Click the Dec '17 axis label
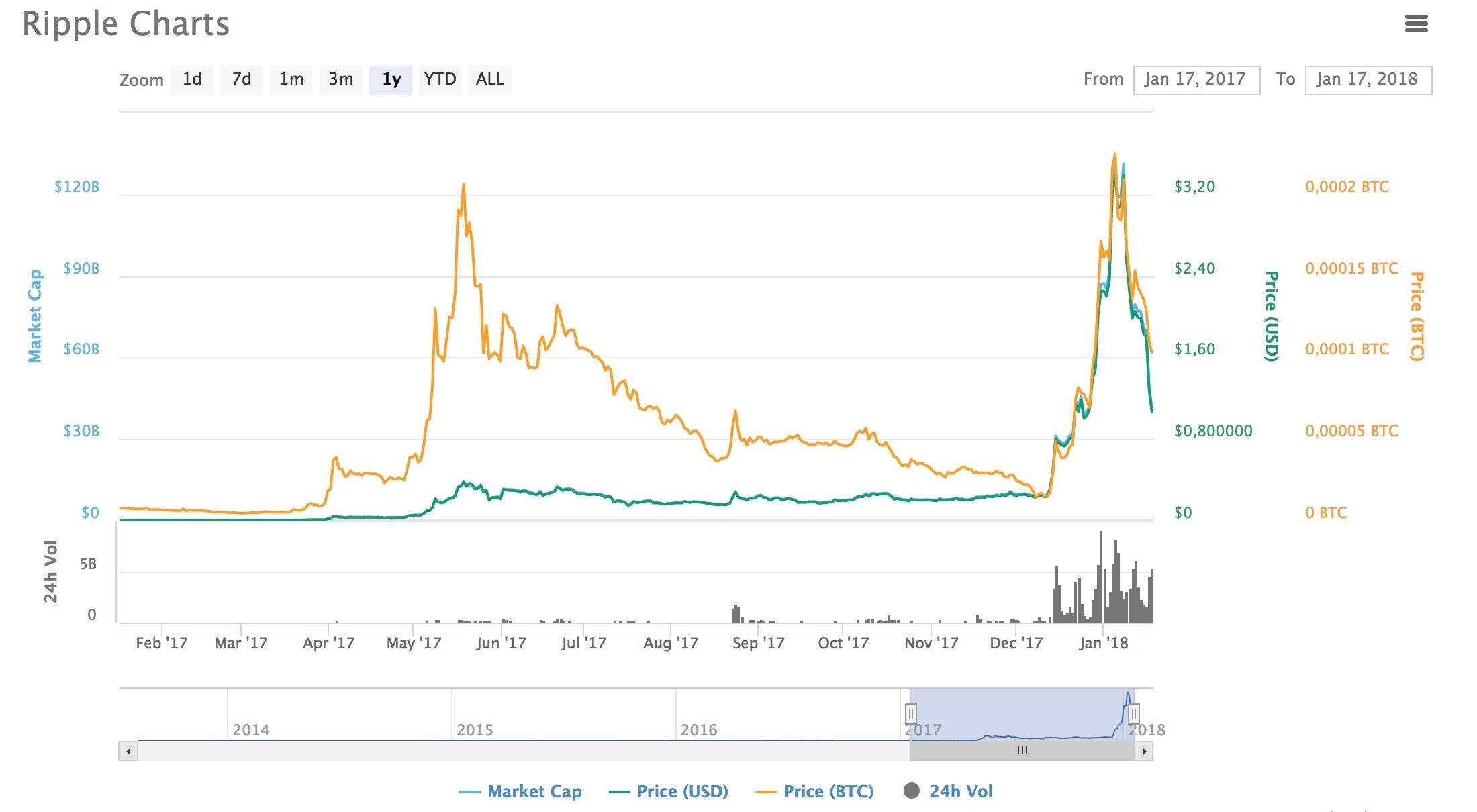The width and height of the screenshot is (1477, 812). pos(1016,643)
